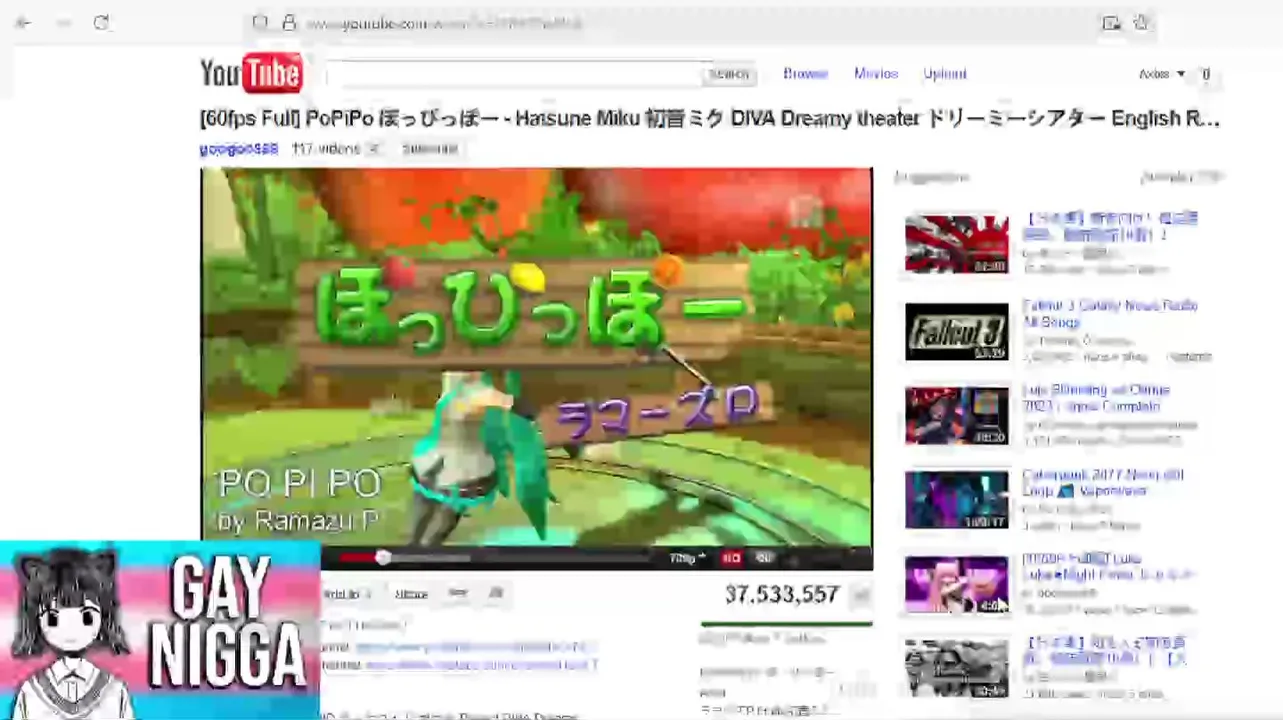Click the browser forward arrow
Viewport: 1283px width, 720px height.
(63, 23)
